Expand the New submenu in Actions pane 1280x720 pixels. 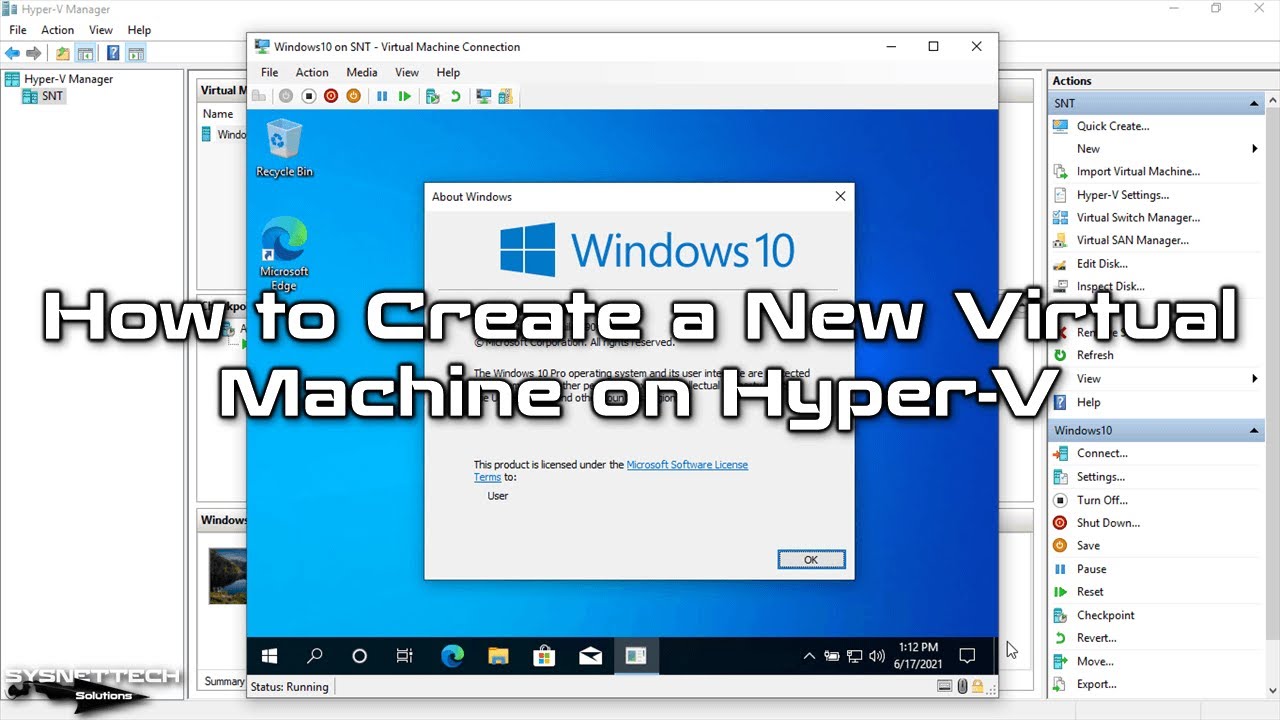1255,149
